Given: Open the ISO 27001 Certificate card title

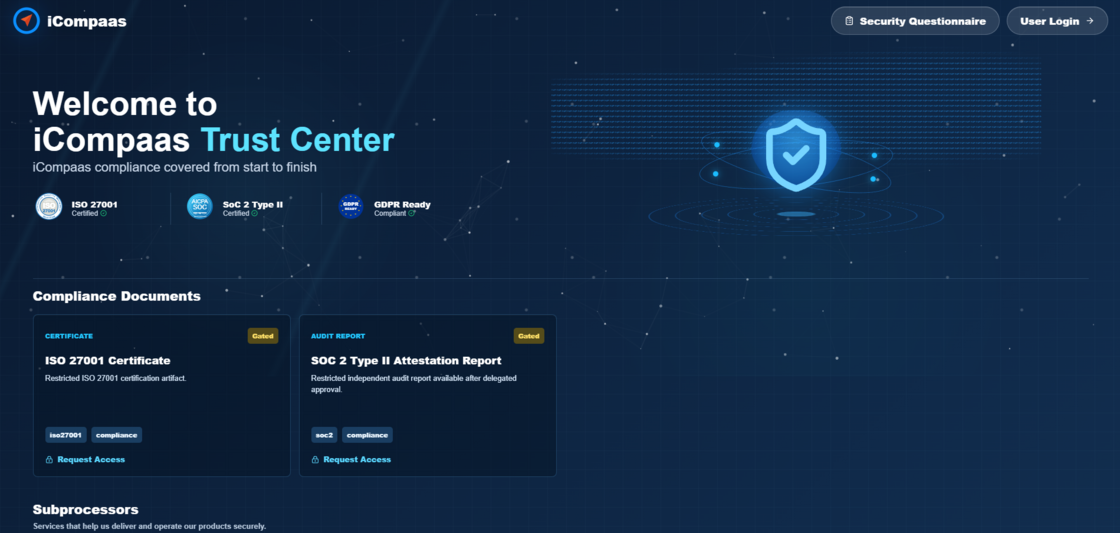Looking at the screenshot, I should 108,360.
